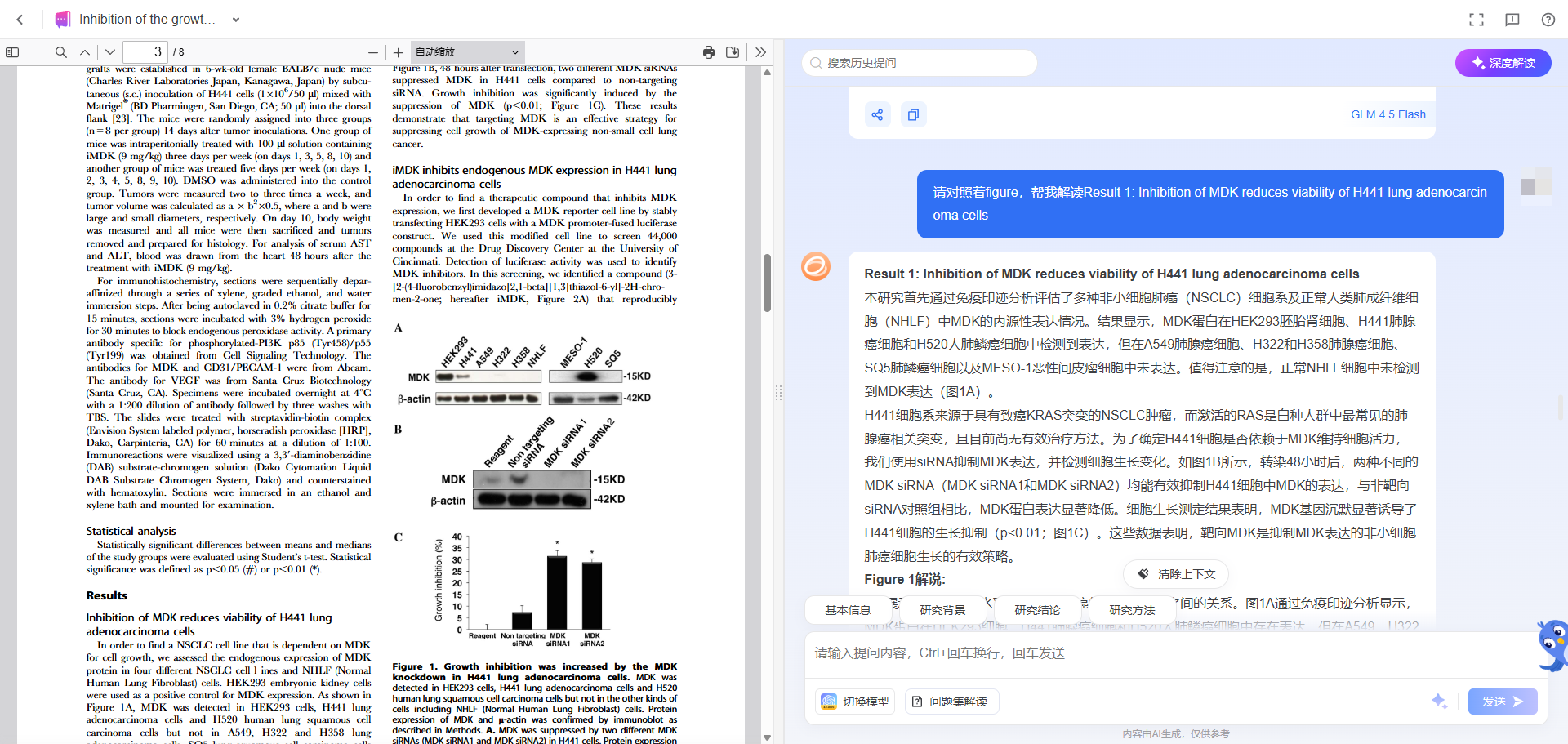Open the document title dropdown arrow
1568x744 pixels.
[x=236, y=20]
